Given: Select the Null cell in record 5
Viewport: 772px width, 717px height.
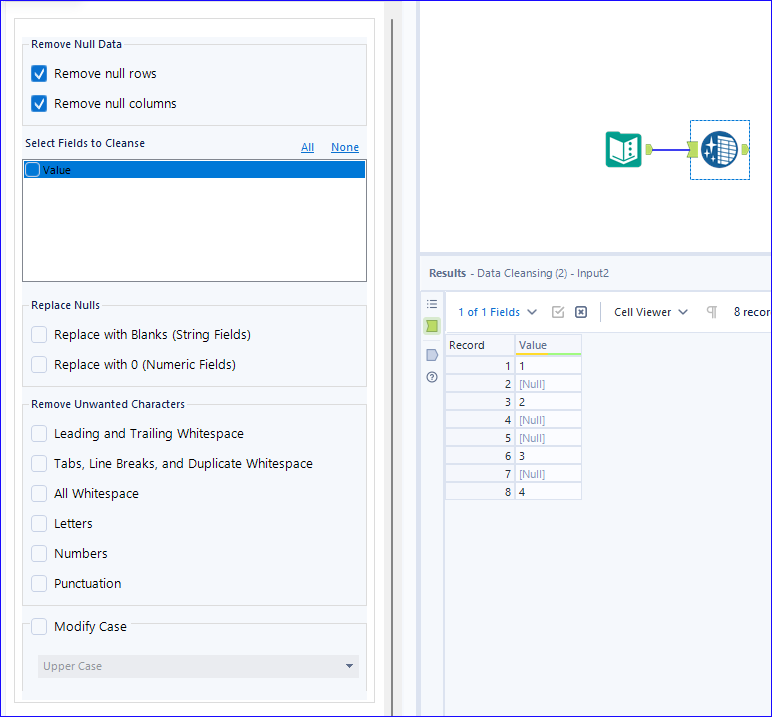Looking at the screenshot, I should 548,438.
